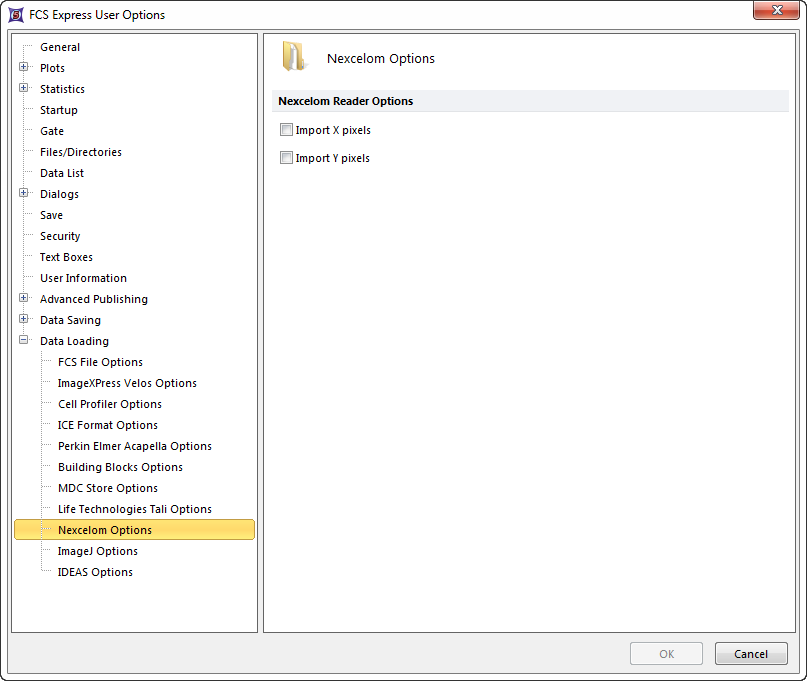Click the FCS Express title bar icon

(x=16, y=14)
